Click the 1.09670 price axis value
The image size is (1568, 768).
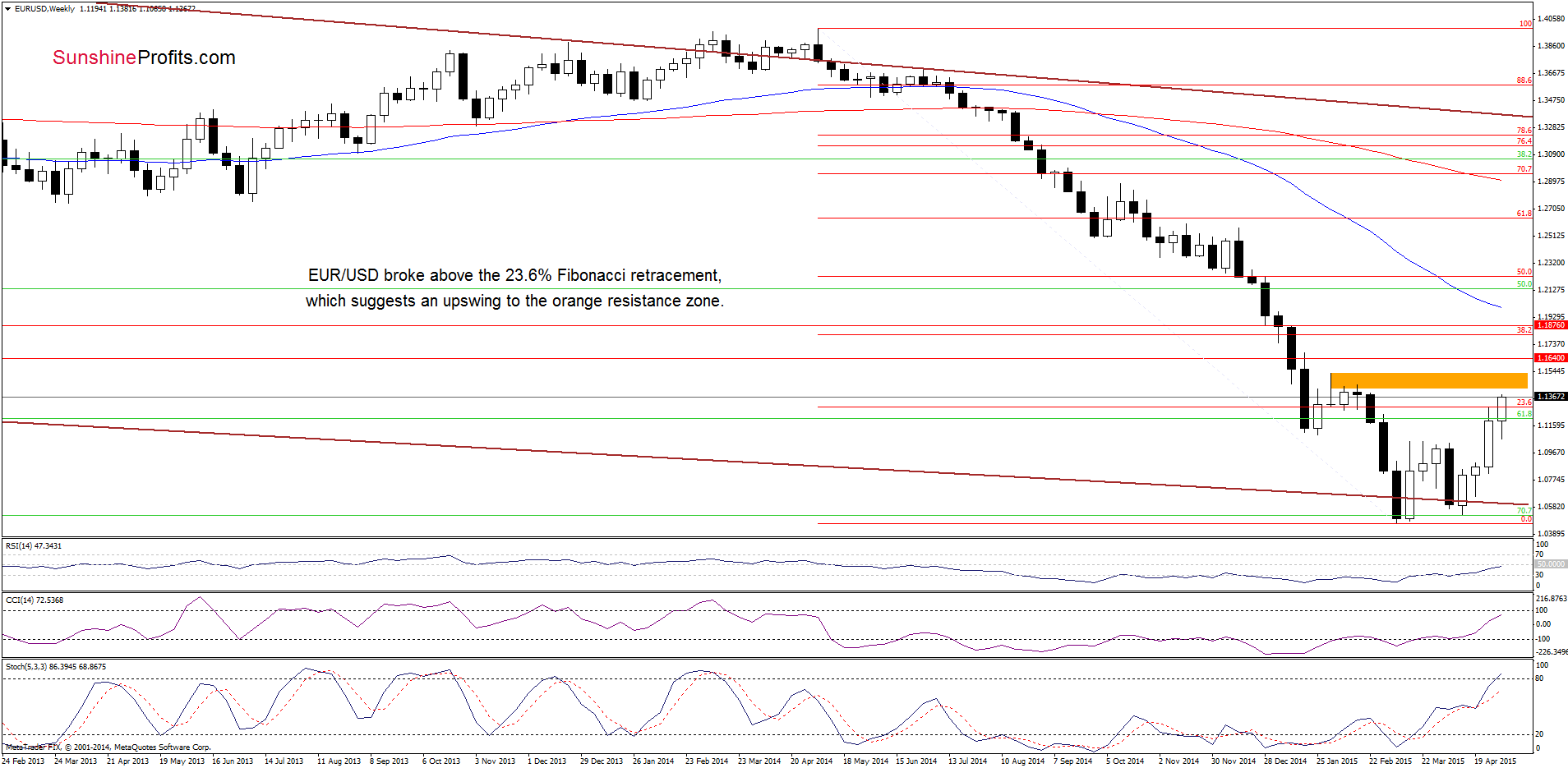[1551, 453]
